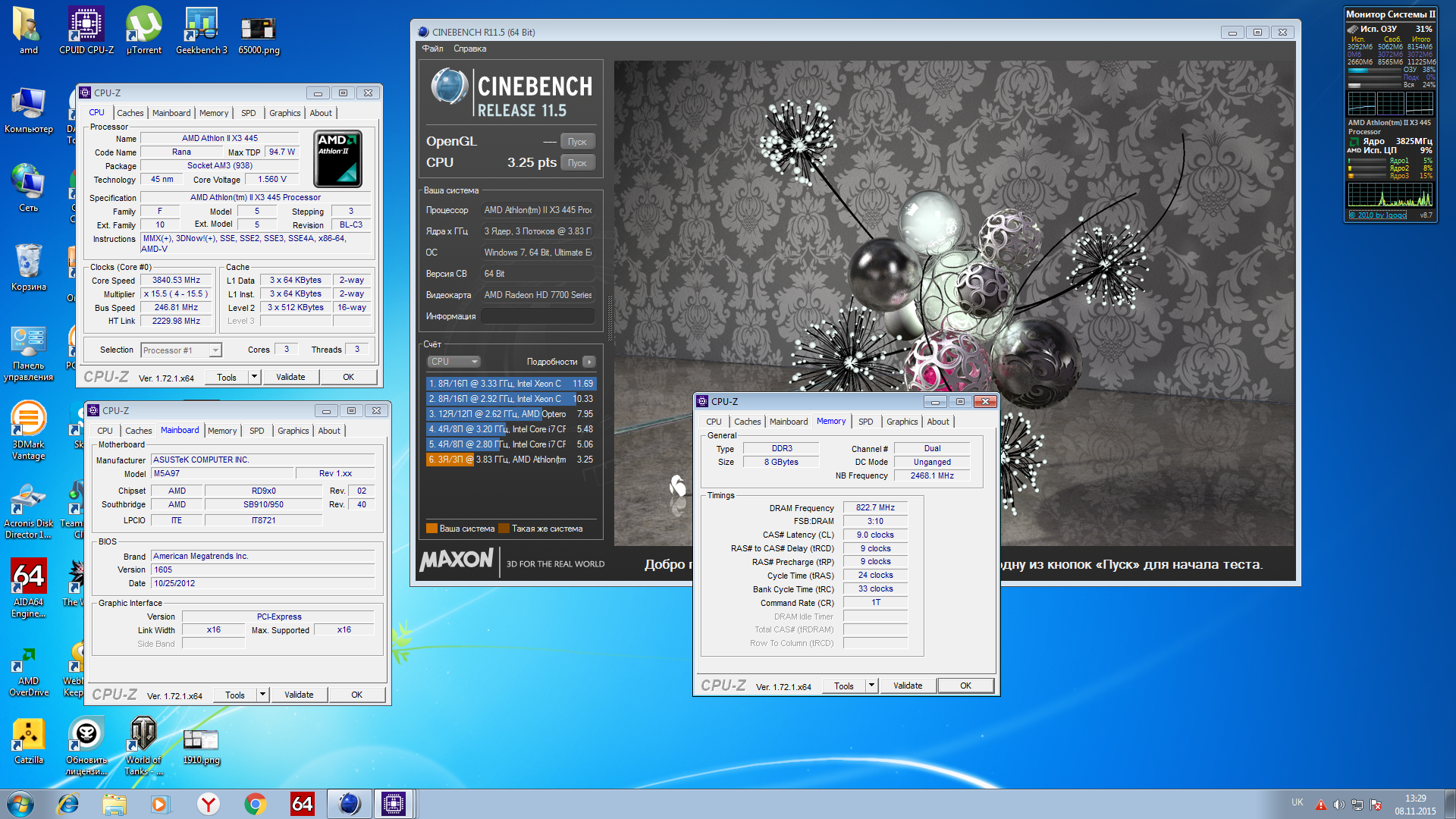Launch the AIDA64 Engineer desktop shortcut

(28, 588)
